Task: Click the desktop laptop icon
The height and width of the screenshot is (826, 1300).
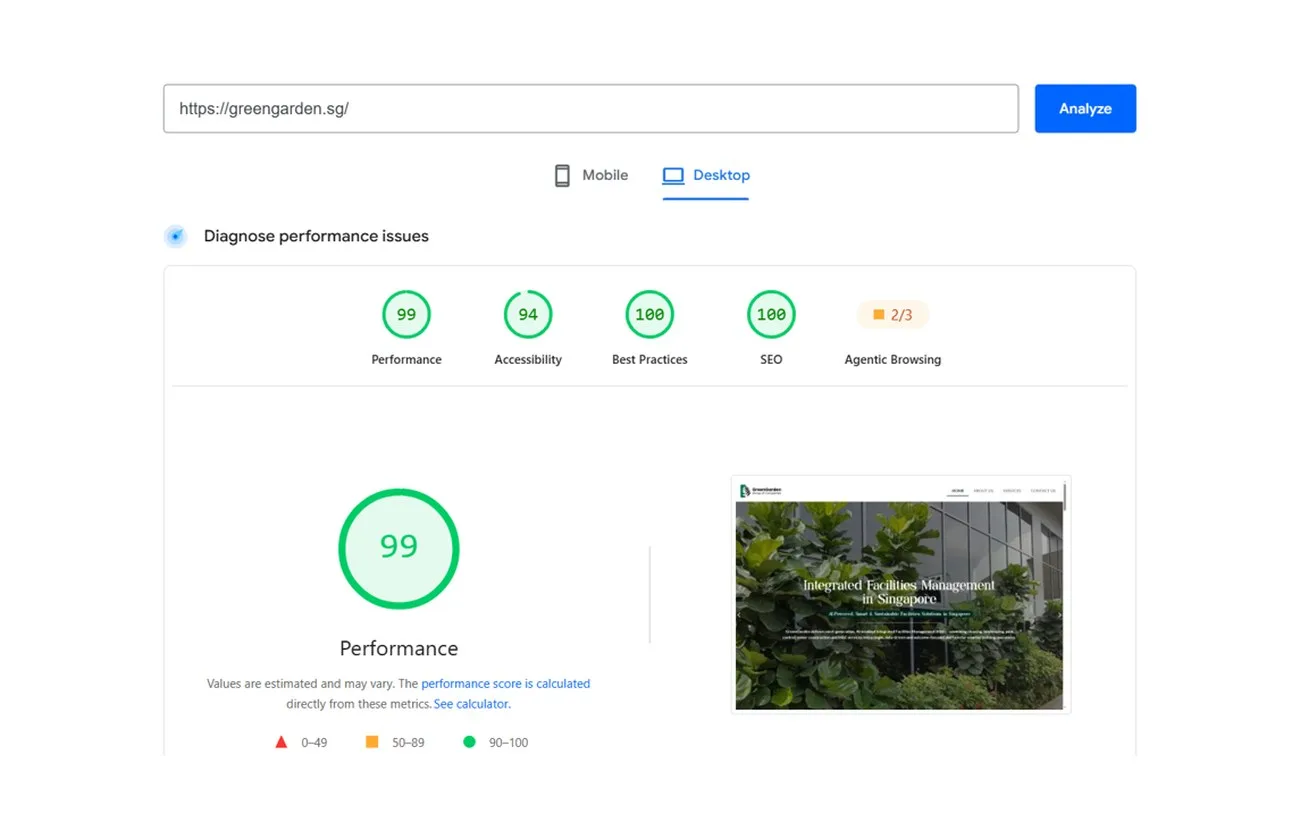Action: coord(673,176)
